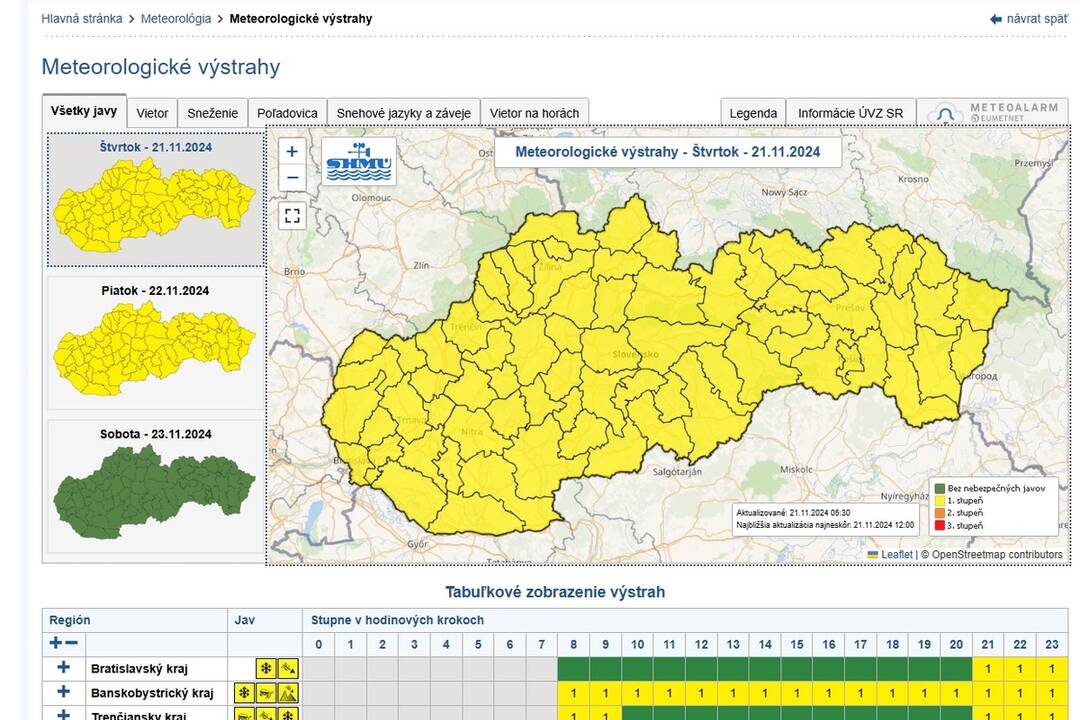Expand the Banskobystrický kraj row

64,692
